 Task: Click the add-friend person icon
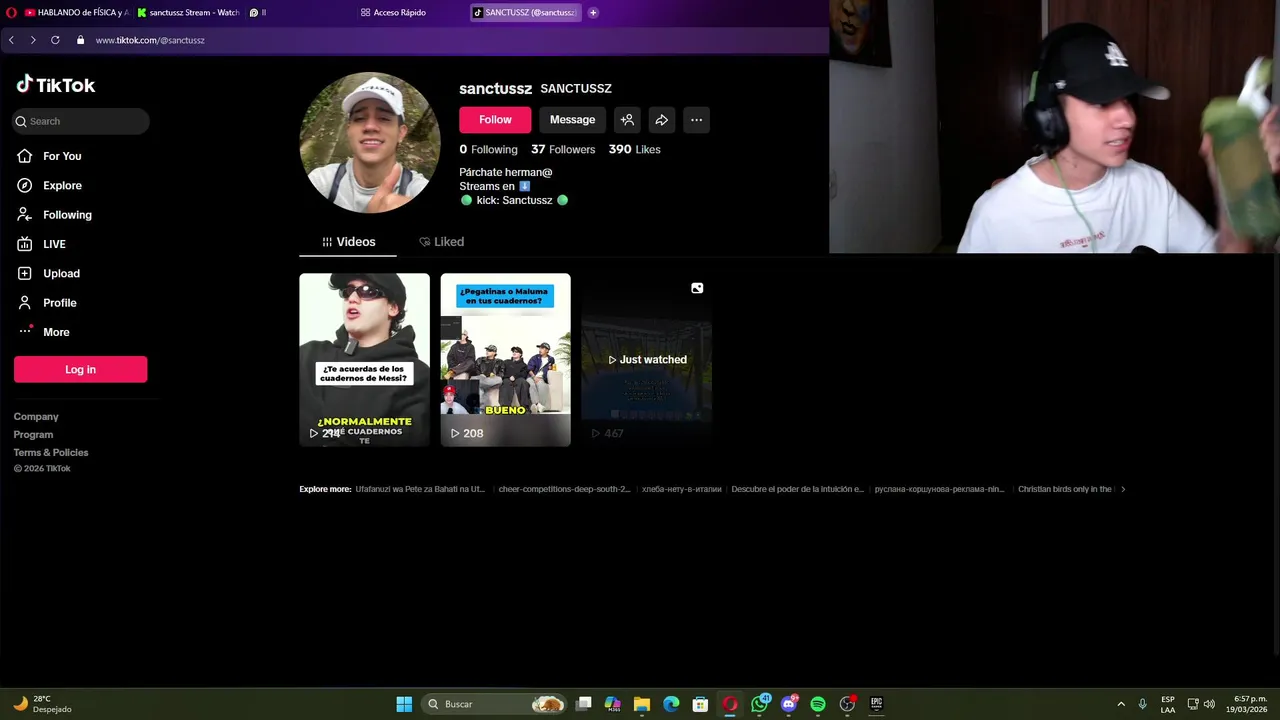click(627, 120)
